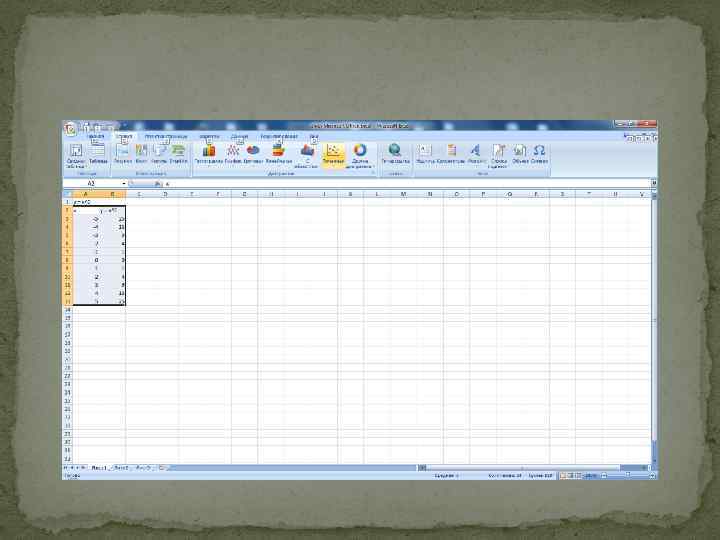Open the Help icon at the ribbon's right
Image resolution: width=720 pixels, height=540 pixels.
pos(631,138)
